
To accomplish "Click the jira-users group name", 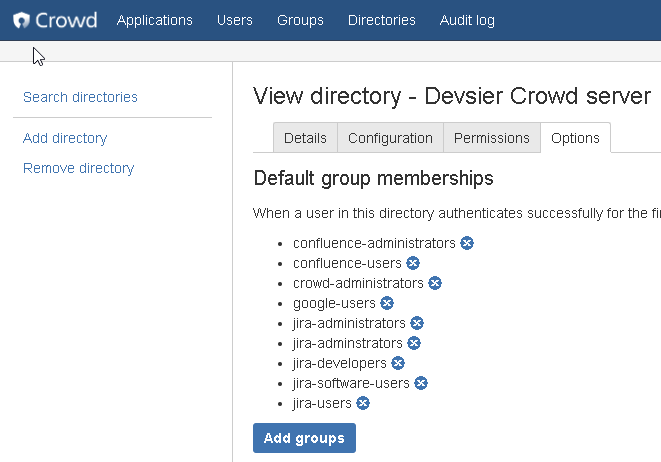I will 322,403.
